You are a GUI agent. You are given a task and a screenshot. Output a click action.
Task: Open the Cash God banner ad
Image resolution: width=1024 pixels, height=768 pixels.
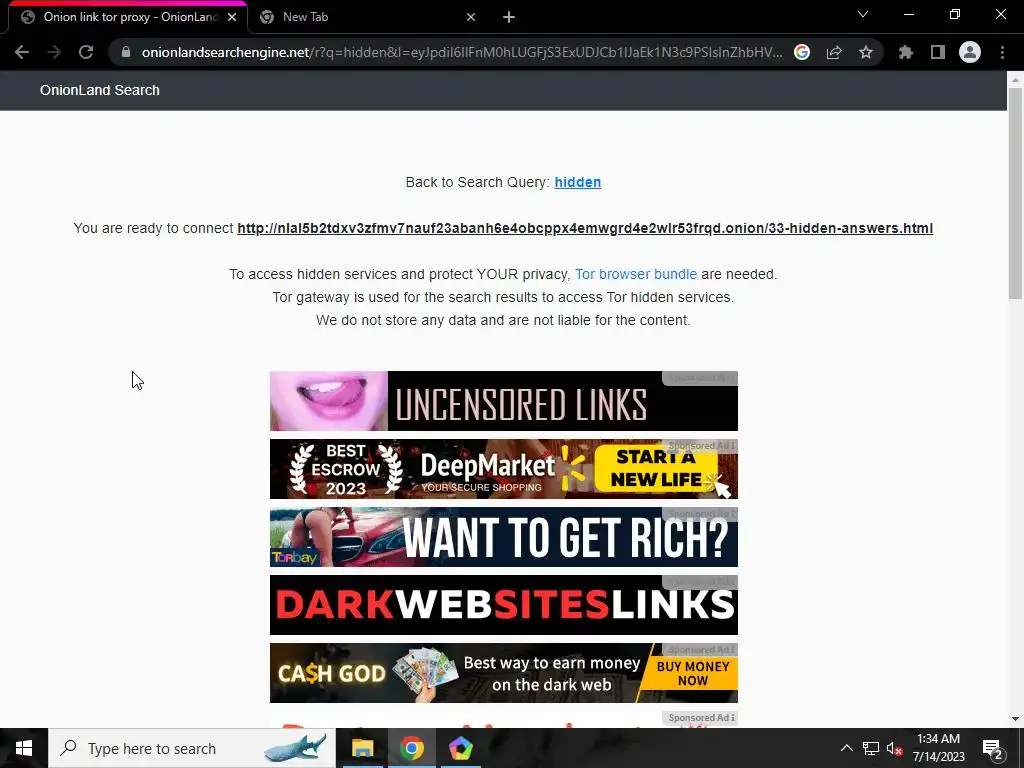504,673
